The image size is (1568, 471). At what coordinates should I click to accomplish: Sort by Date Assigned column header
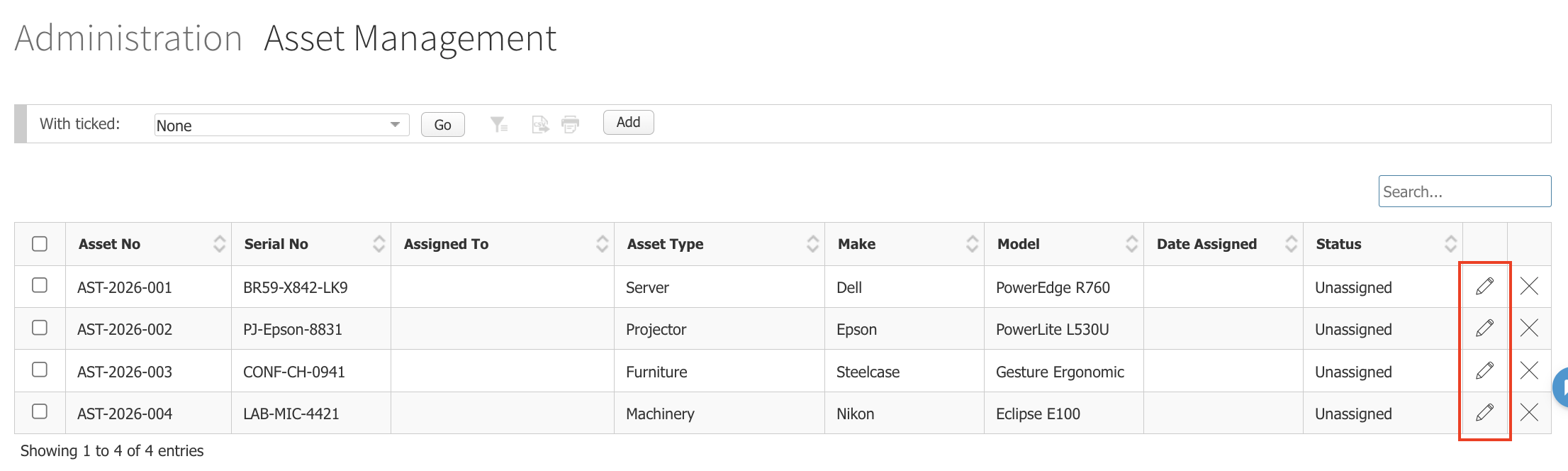coord(1223,244)
